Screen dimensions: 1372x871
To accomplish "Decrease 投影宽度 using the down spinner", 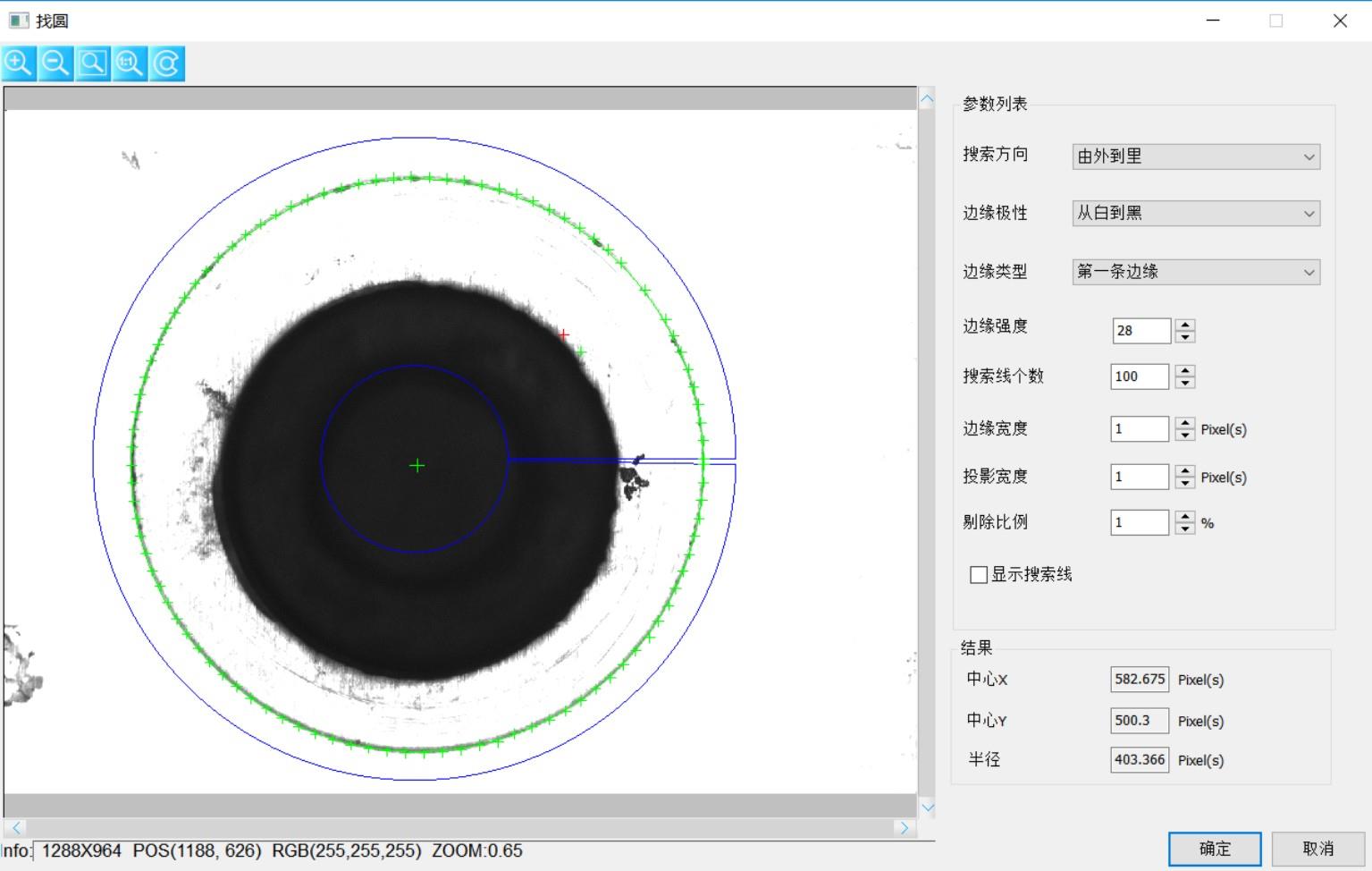I will click(x=1185, y=483).
